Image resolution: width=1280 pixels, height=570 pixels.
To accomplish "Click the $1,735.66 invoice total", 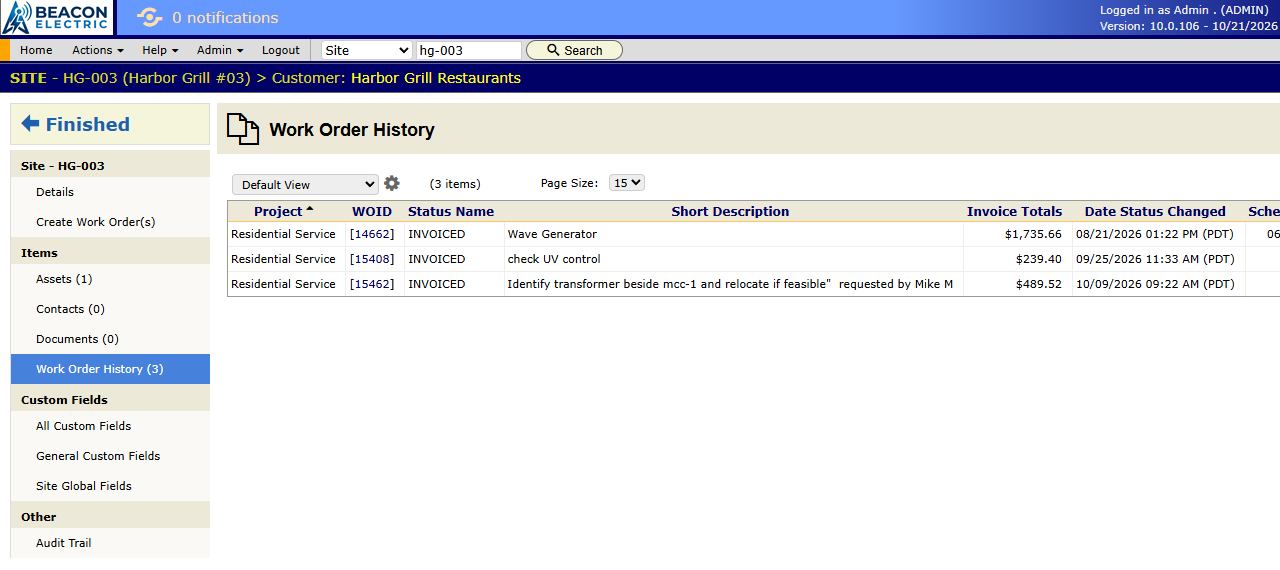I will point(1033,234).
